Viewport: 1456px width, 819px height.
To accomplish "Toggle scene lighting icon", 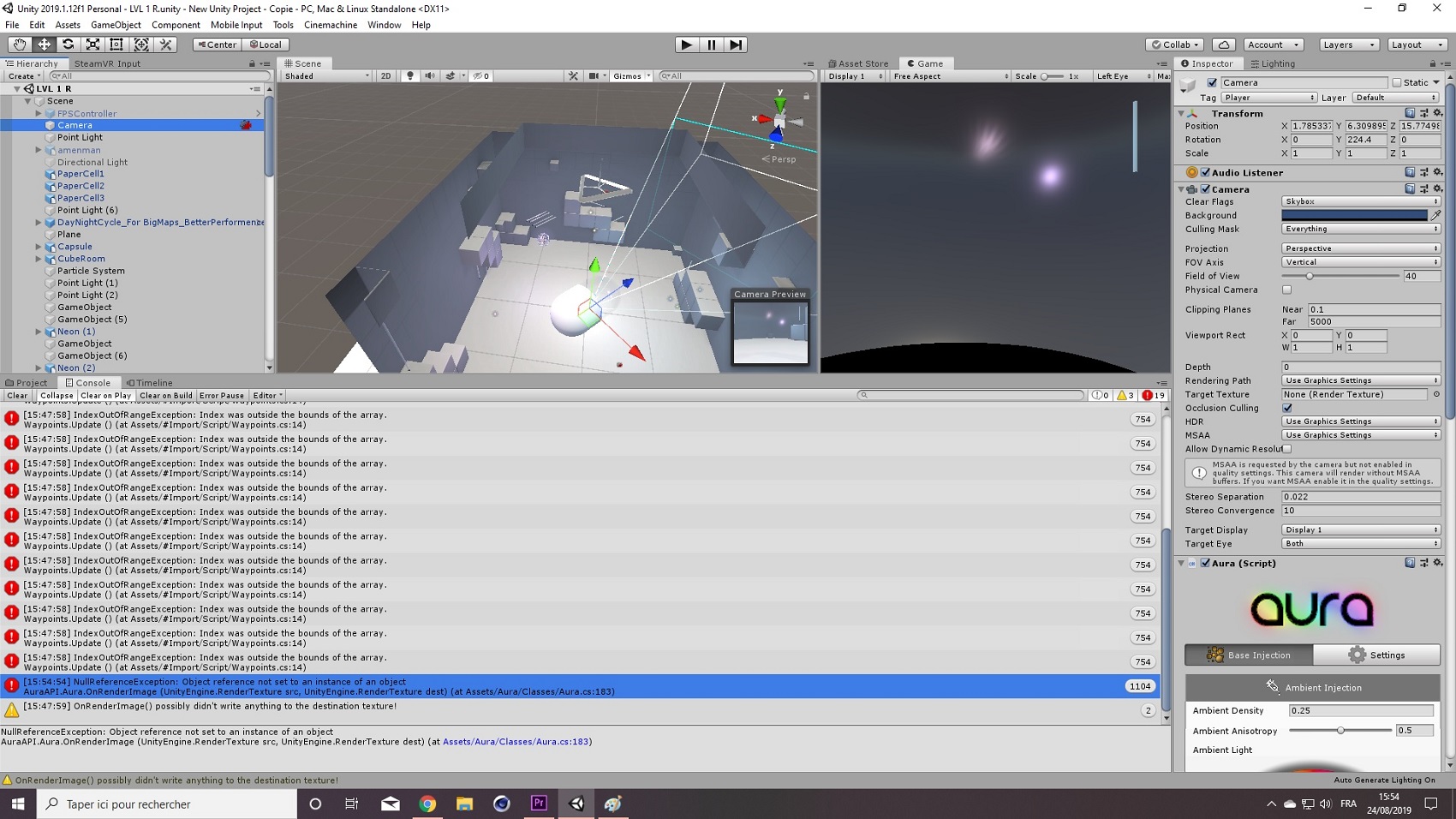I will (410, 76).
